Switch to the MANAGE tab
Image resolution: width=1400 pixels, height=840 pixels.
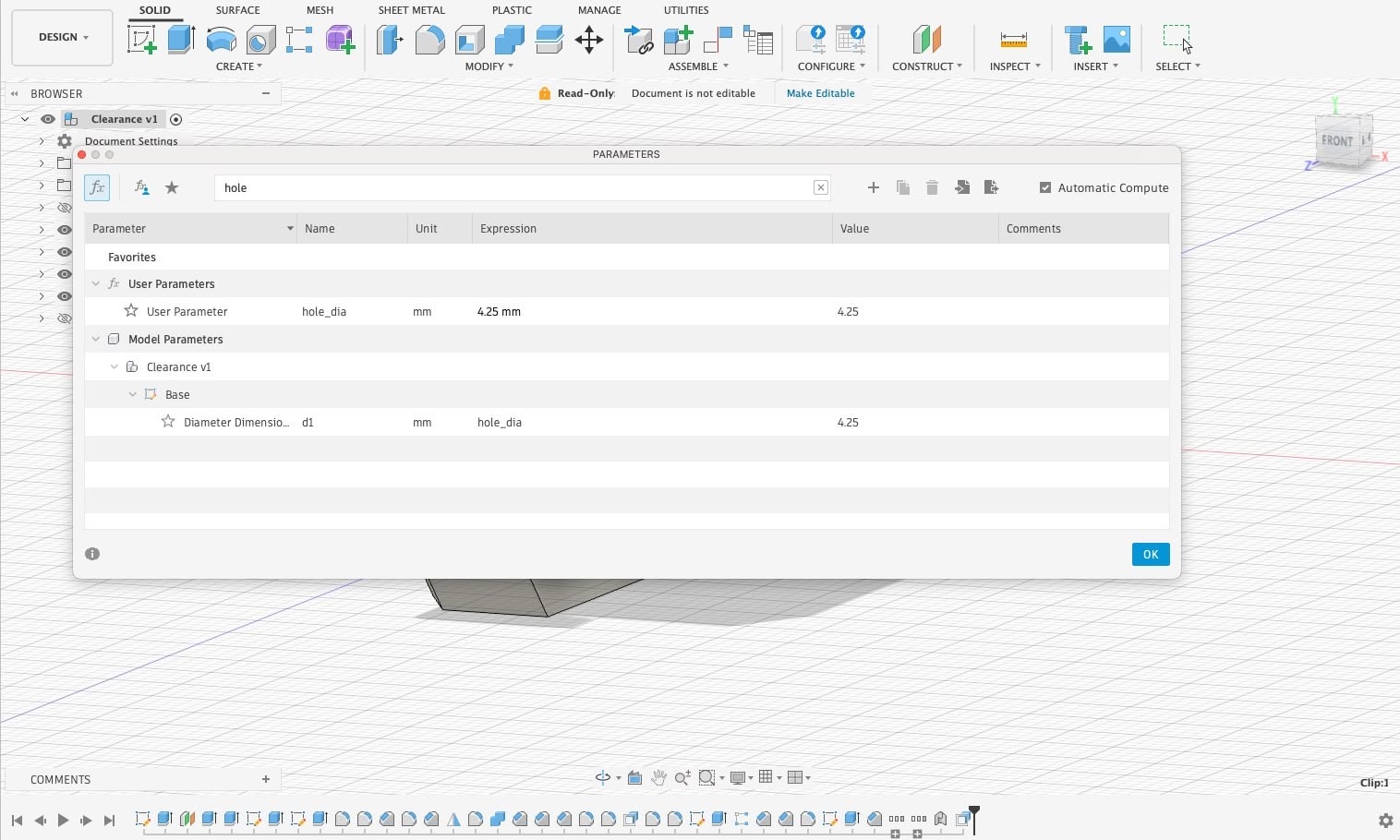pos(599,10)
